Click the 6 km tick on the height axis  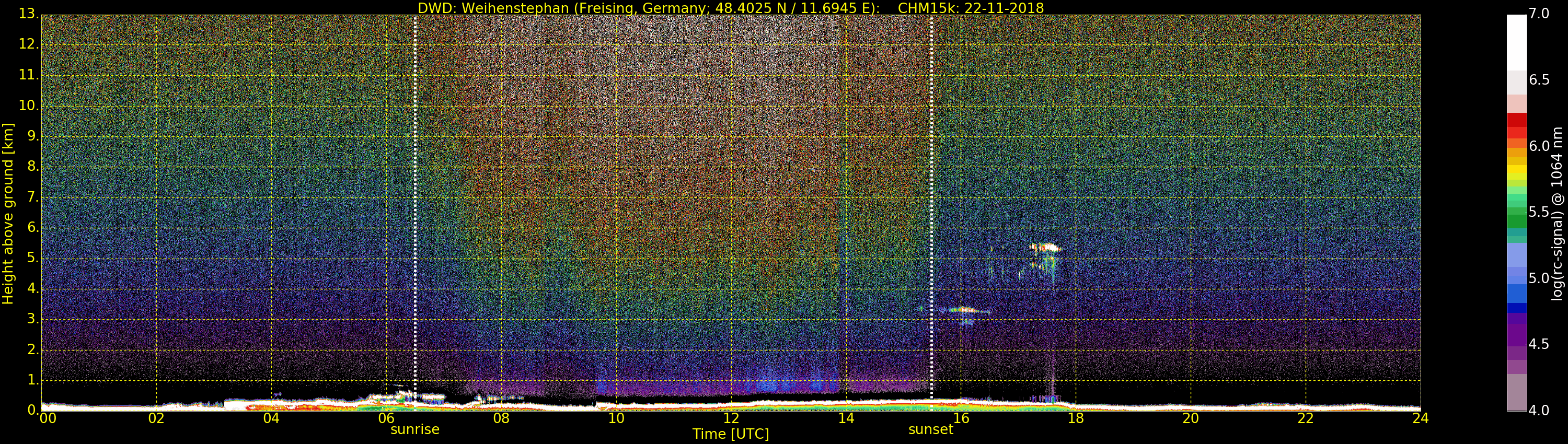tap(33, 227)
